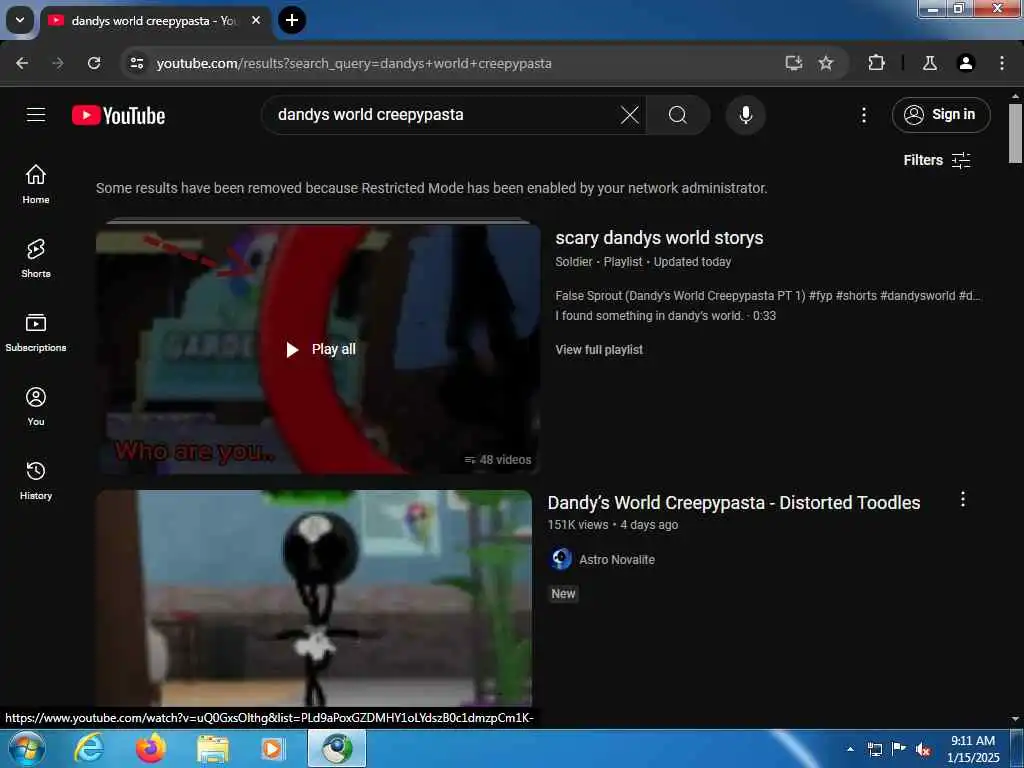Click the New badge on Toodles video
The height and width of the screenshot is (768, 1024).
(563, 594)
